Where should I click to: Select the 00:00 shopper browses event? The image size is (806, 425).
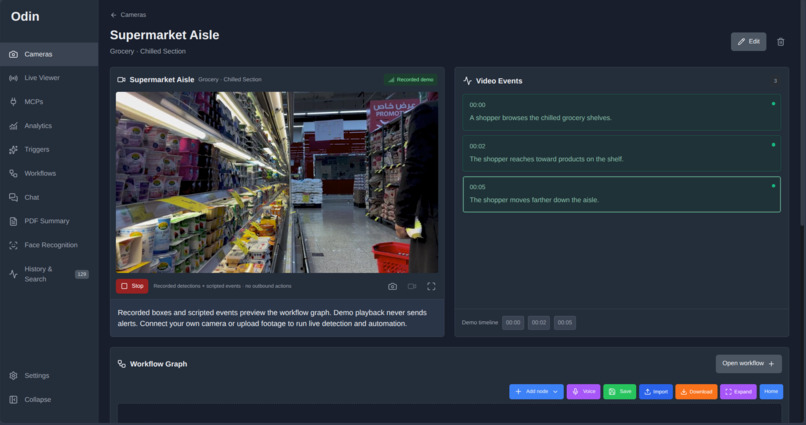coord(621,112)
